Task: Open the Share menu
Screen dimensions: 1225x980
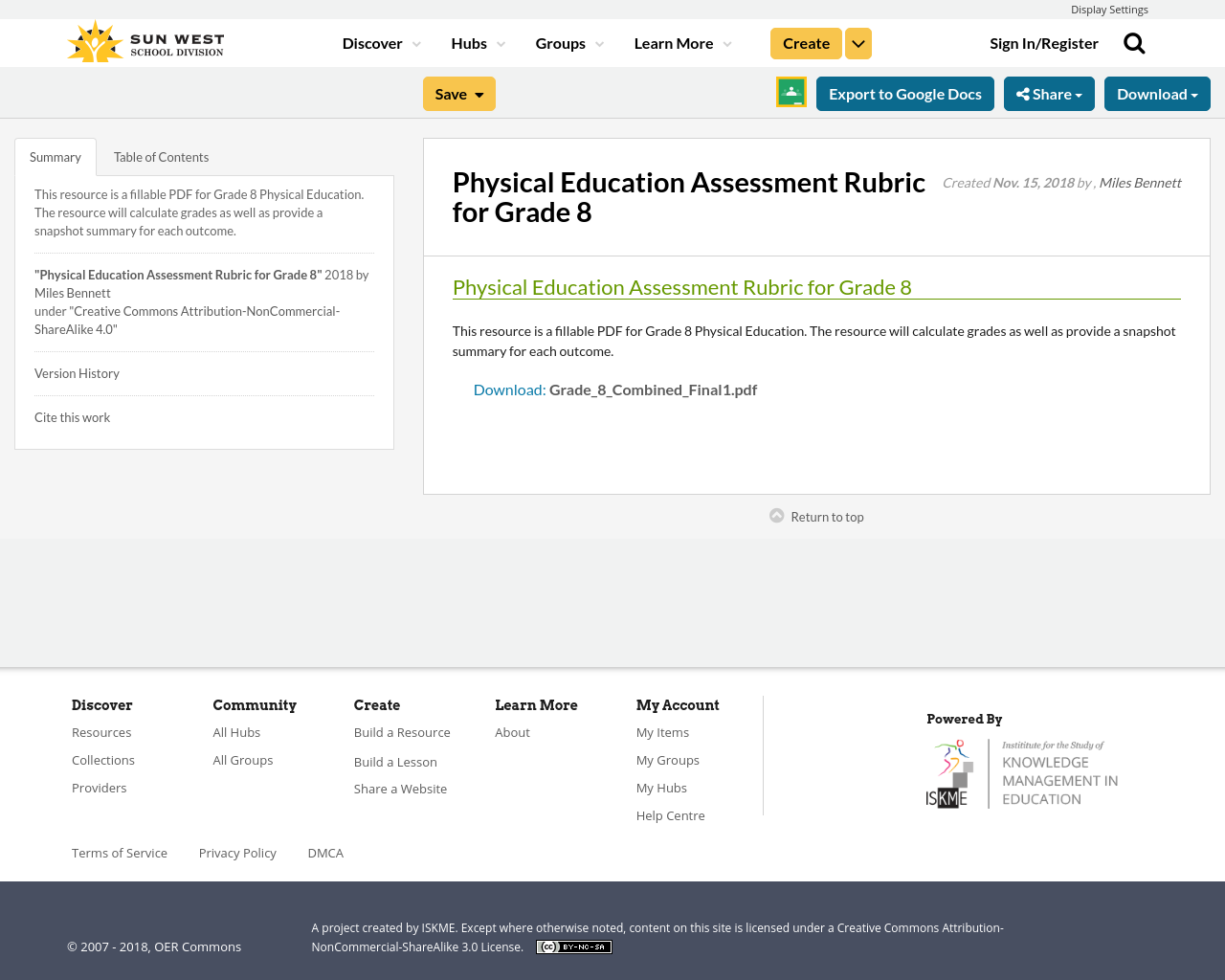Action: [x=1049, y=92]
